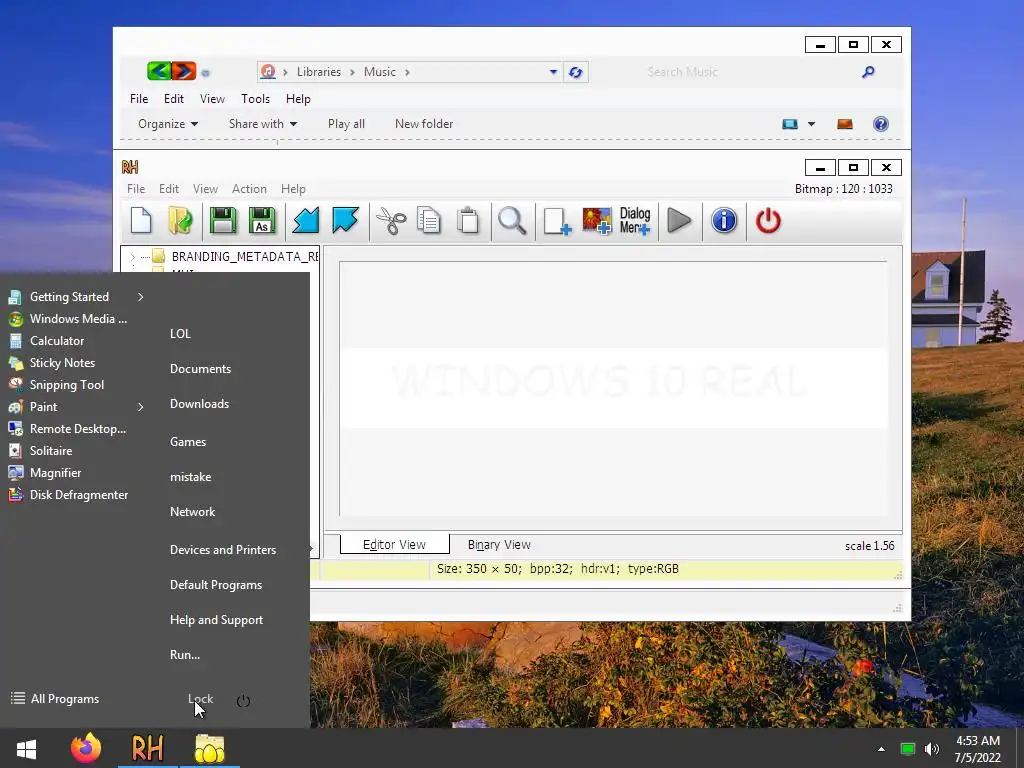Click the magnifying glass Find icon
Viewport: 1024px width, 768px height.
click(x=512, y=221)
